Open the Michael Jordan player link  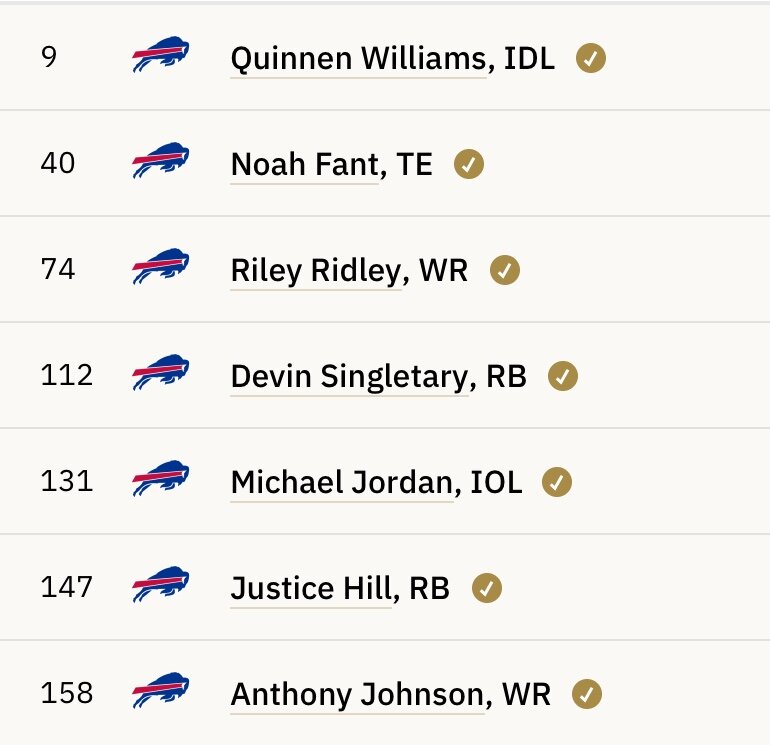[x=342, y=483]
